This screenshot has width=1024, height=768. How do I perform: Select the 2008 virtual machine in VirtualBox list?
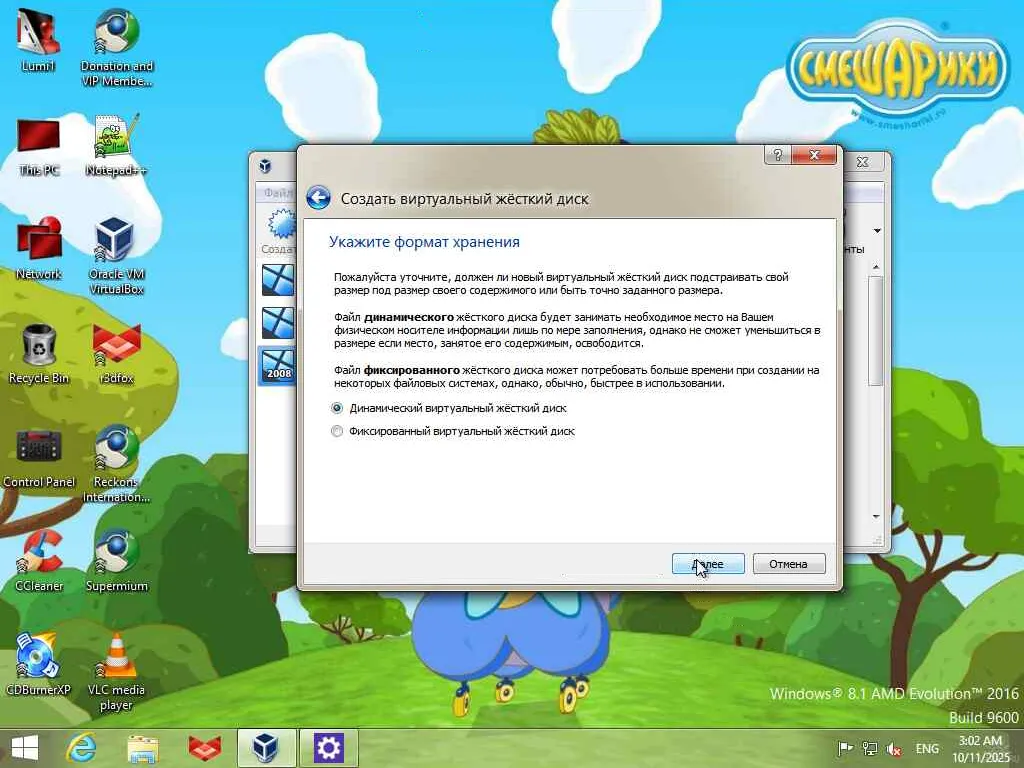pyautogui.click(x=278, y=365)
